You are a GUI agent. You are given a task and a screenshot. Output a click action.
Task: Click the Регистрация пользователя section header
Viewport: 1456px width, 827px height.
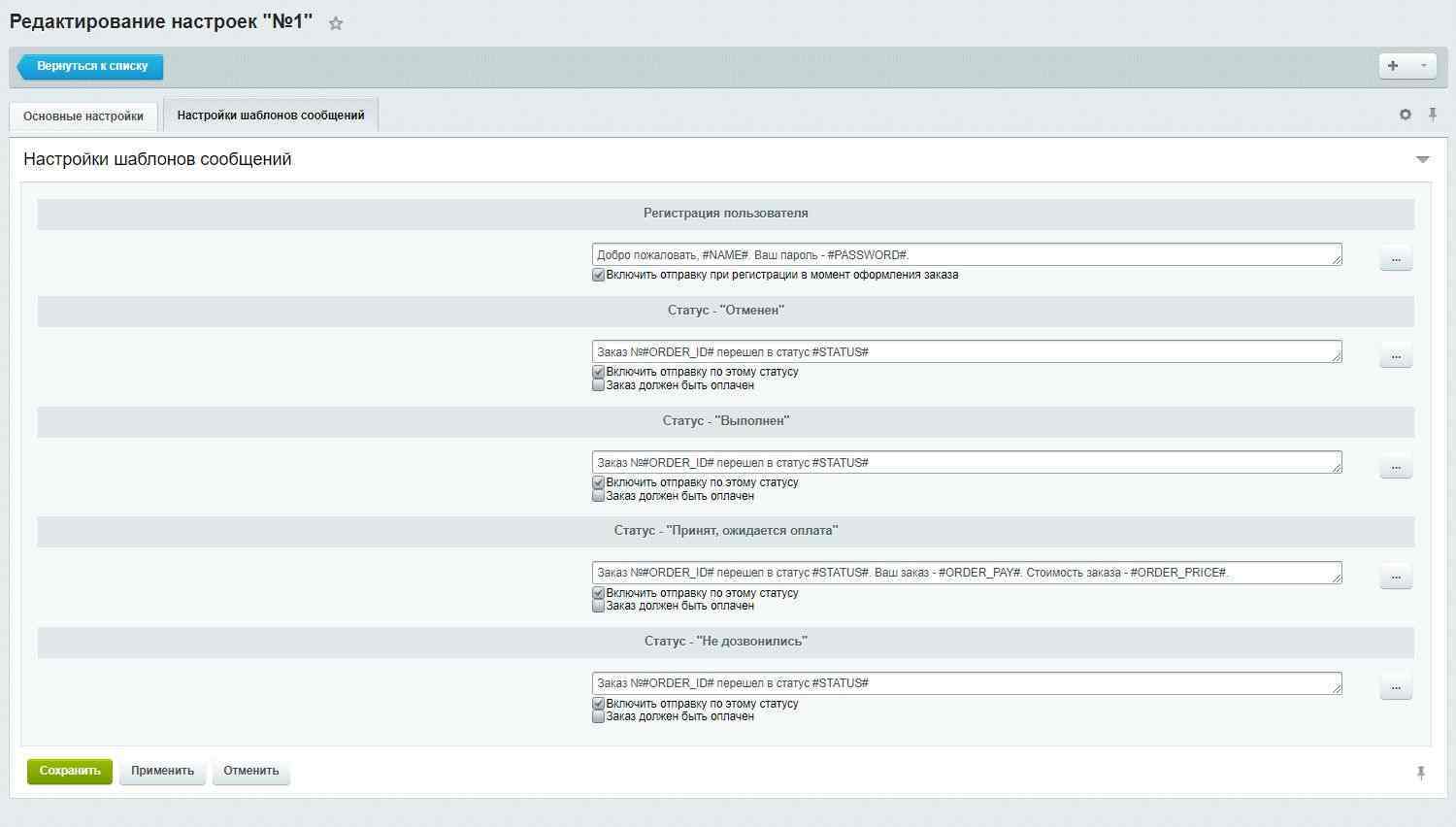coord(726,214)
